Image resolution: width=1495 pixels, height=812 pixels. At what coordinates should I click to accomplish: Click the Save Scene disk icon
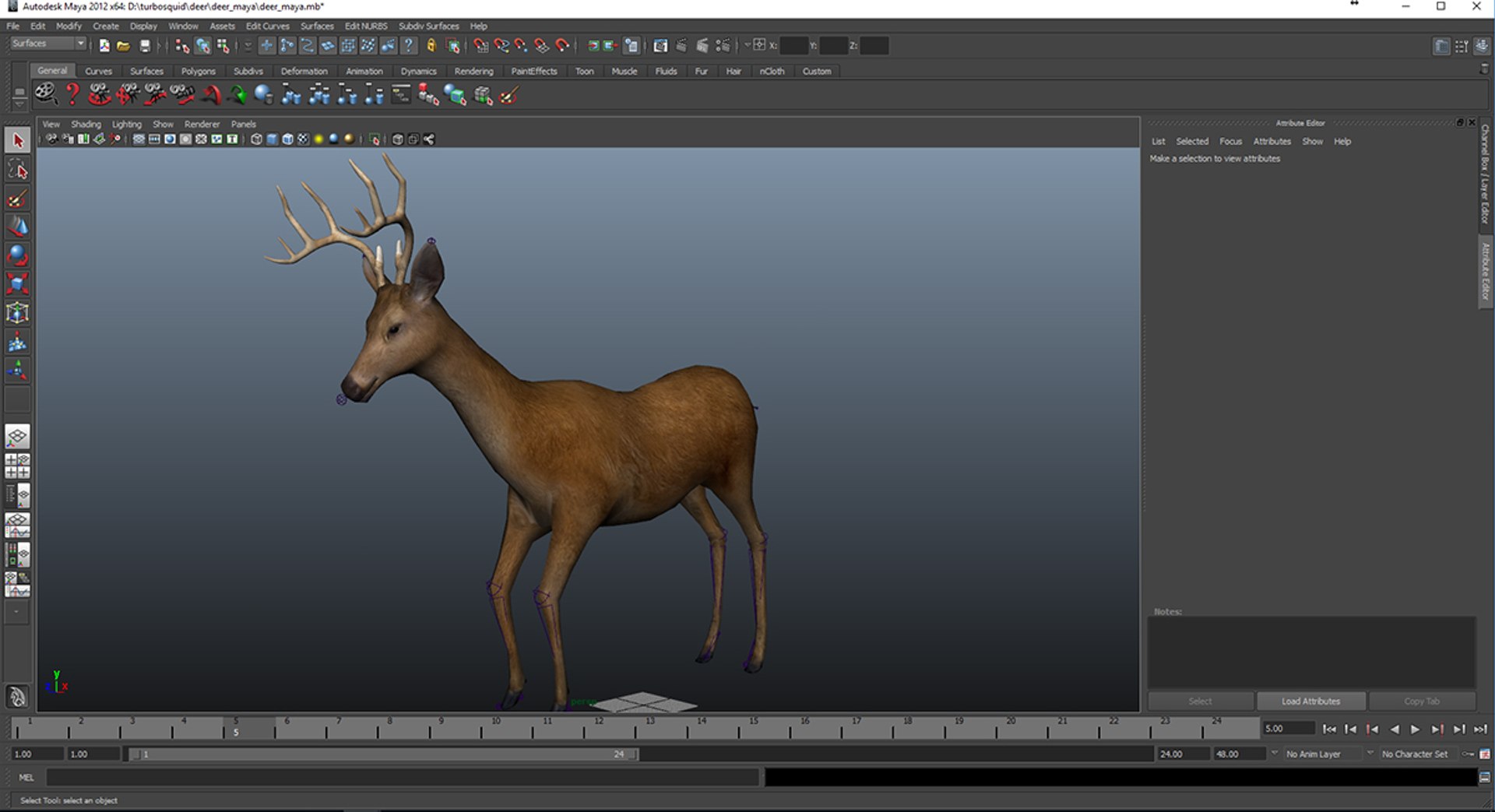coord(144,46)
